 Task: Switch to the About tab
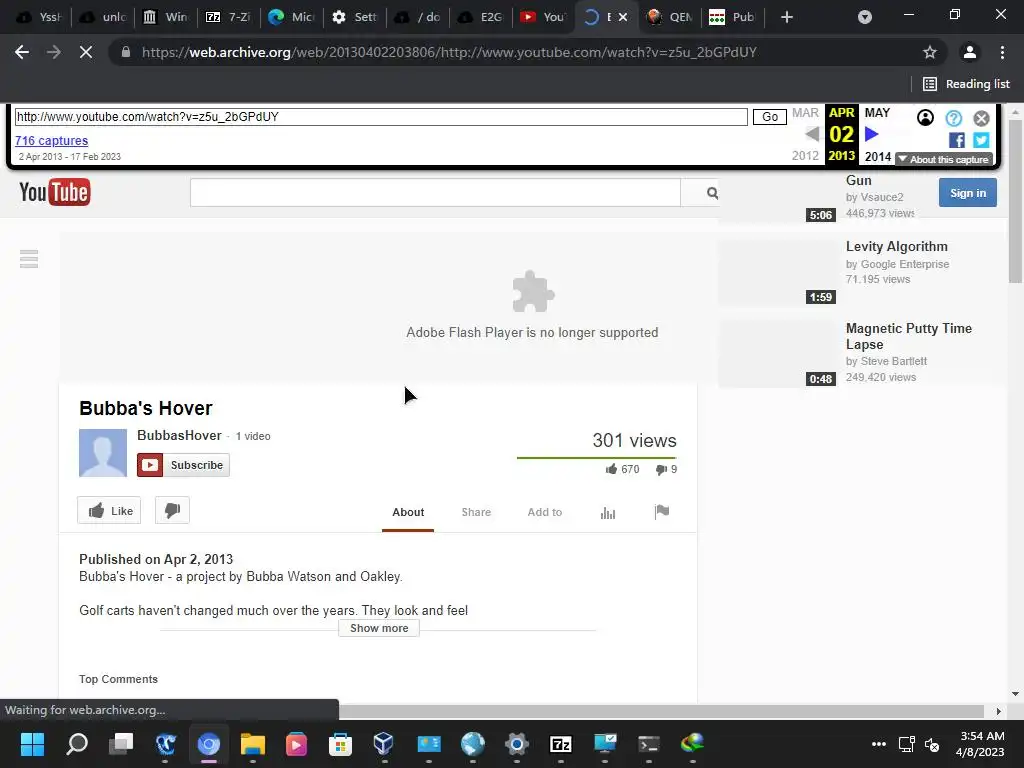click(x=408, y=512)
